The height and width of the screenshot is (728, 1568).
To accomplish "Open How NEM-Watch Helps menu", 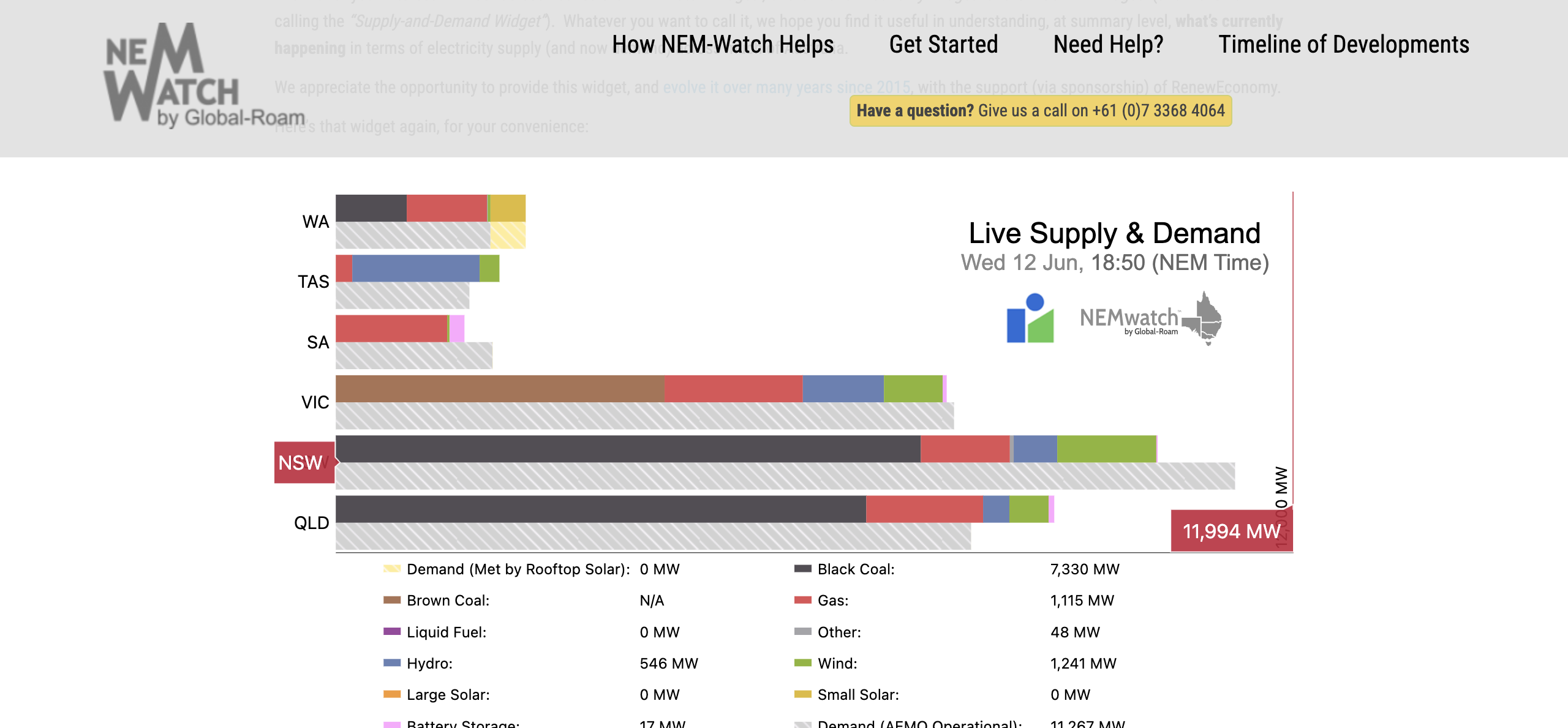I will pyautogui.click(x=723, y=45).
